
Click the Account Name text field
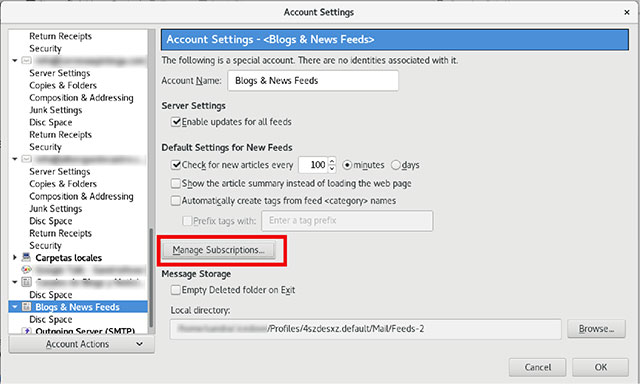click(313, 80)
